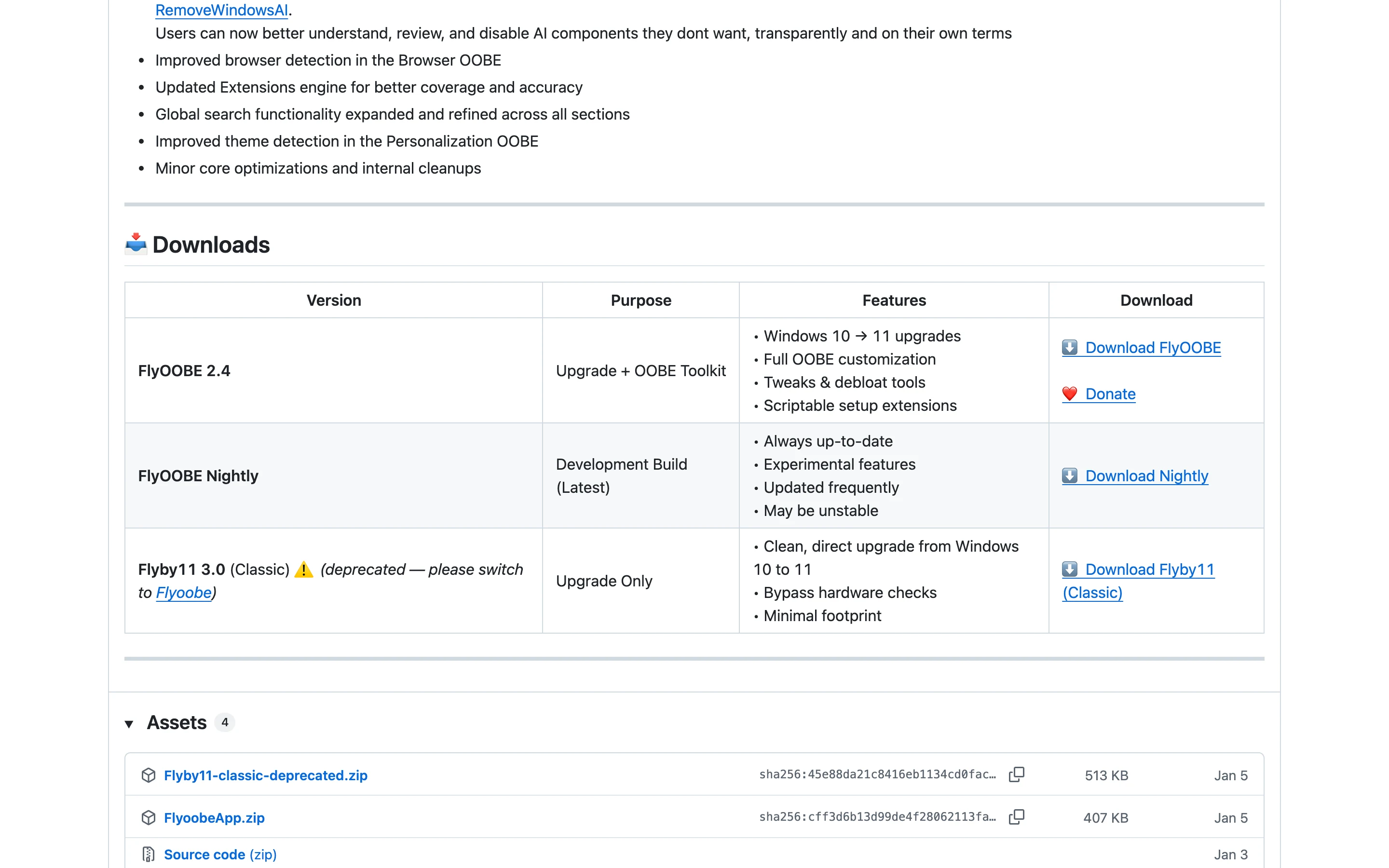Screen dimensions: 1389x868
Task: Click the Download FlyOOBE link
Action: click(x=1141, y=347)
